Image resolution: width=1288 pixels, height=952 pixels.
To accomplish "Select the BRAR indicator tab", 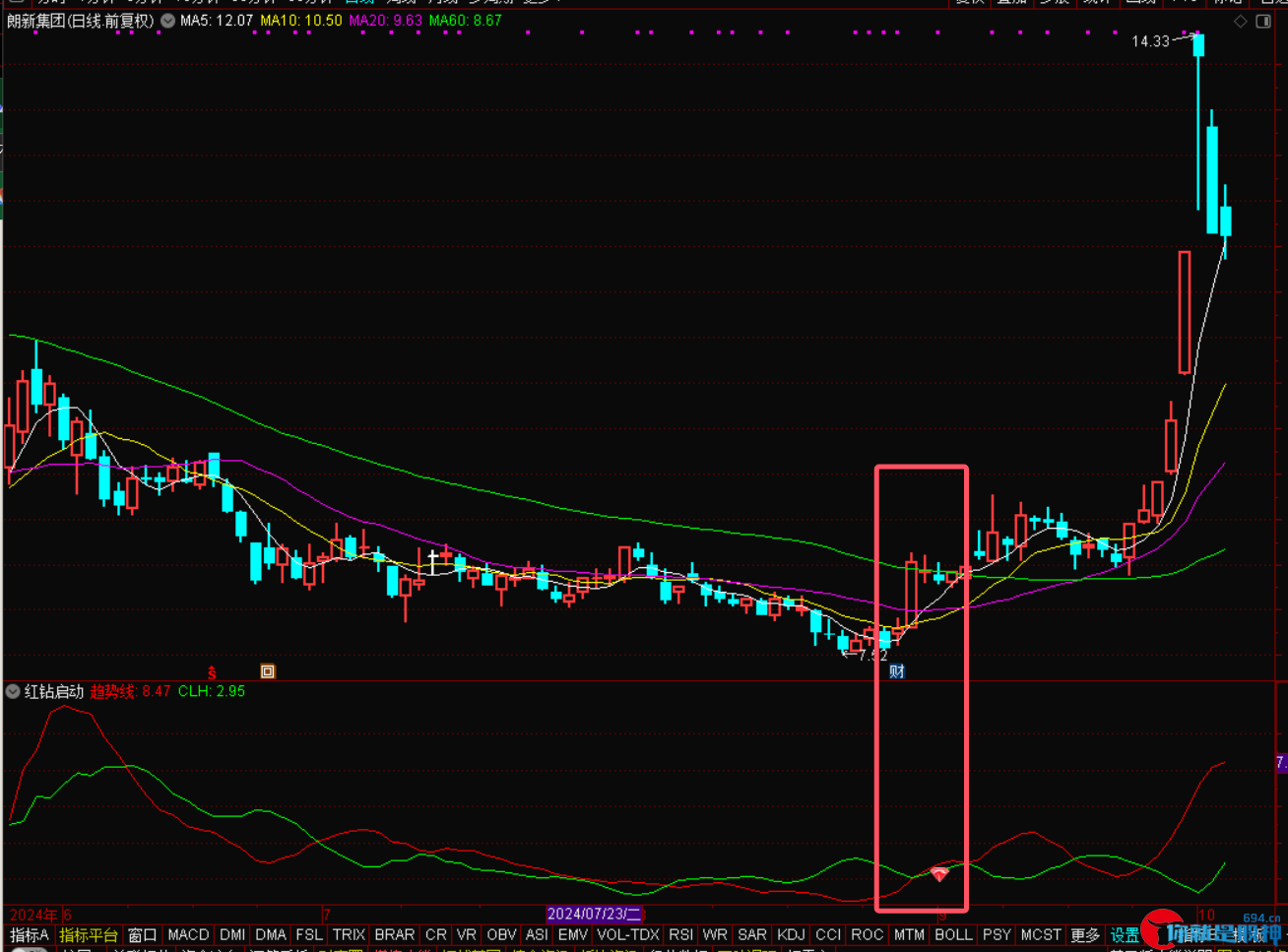I will [395, 934].
